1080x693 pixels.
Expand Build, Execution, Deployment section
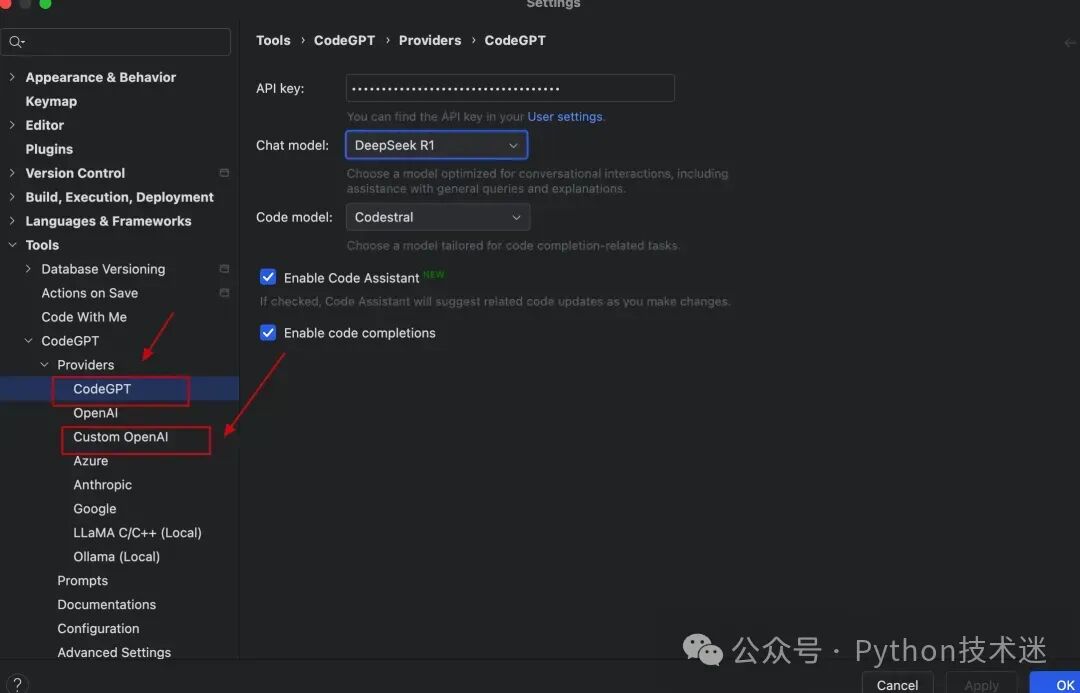(x=12, y=197)
